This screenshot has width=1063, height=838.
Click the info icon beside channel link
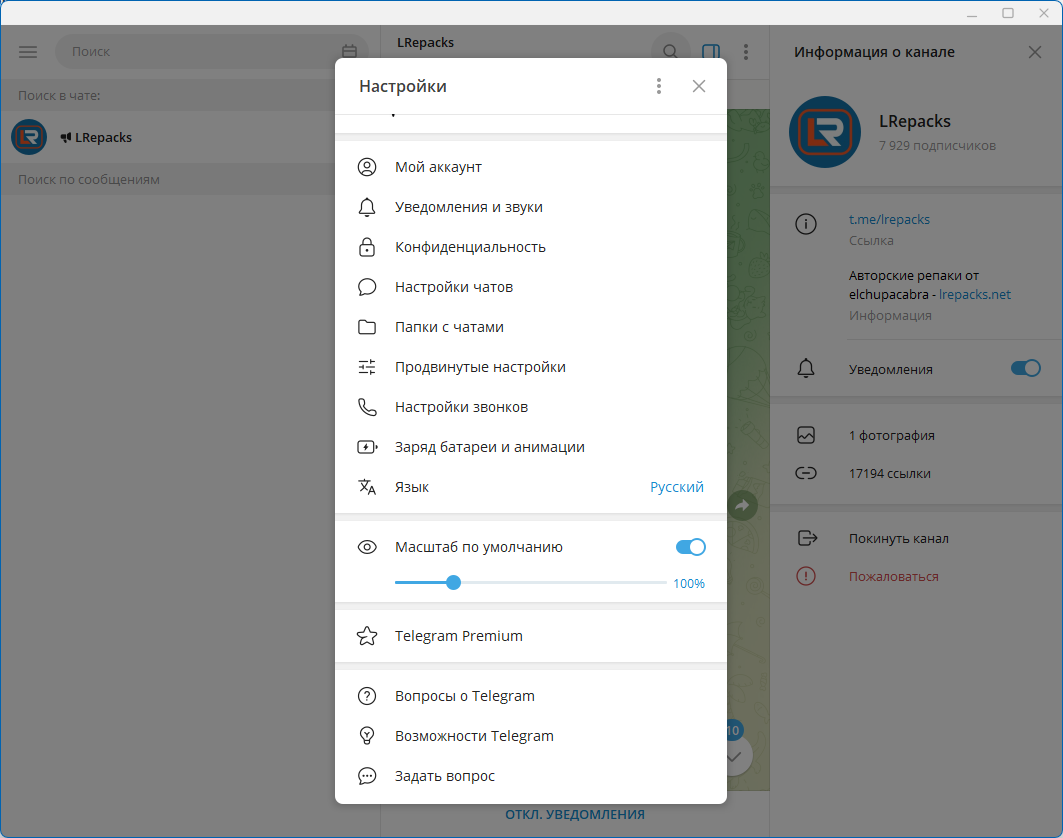[805, 224]
